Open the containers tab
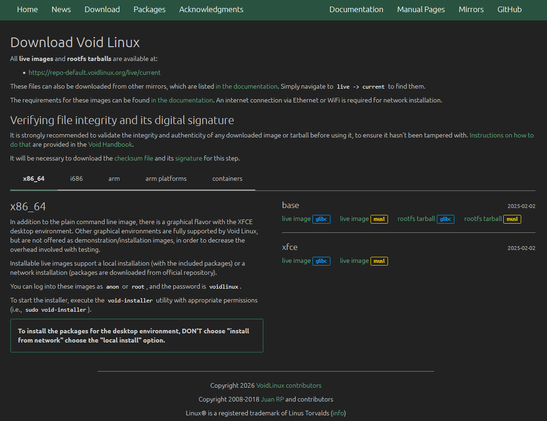Screen dimensions: 547x421 click(x=227, y=179)
